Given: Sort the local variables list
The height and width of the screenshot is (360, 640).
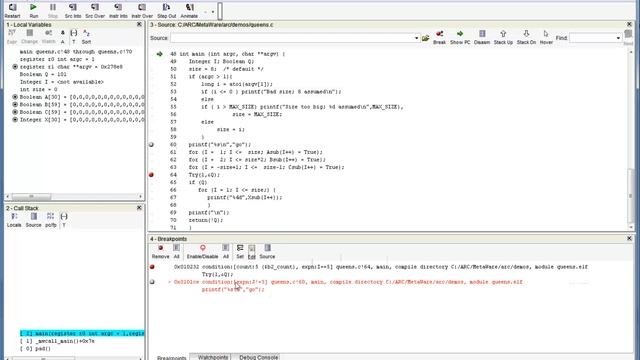Looking at the screenshot, I should click(86, 37).
